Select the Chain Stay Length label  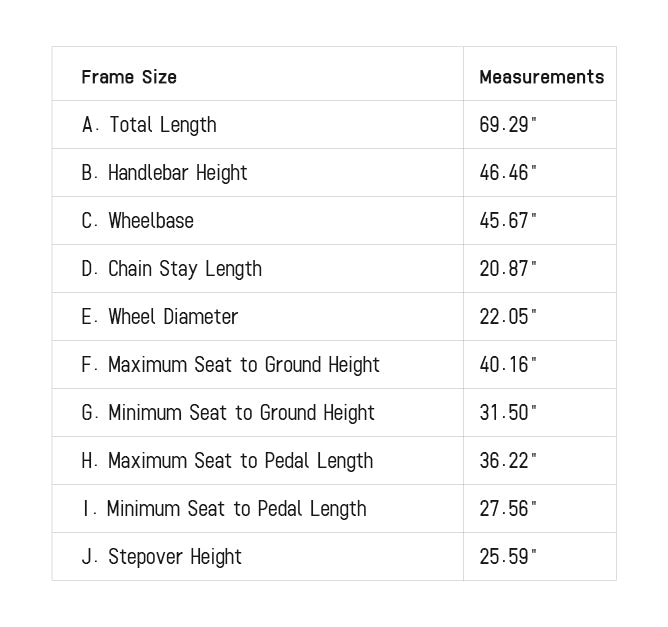click(x=172, y=269)
